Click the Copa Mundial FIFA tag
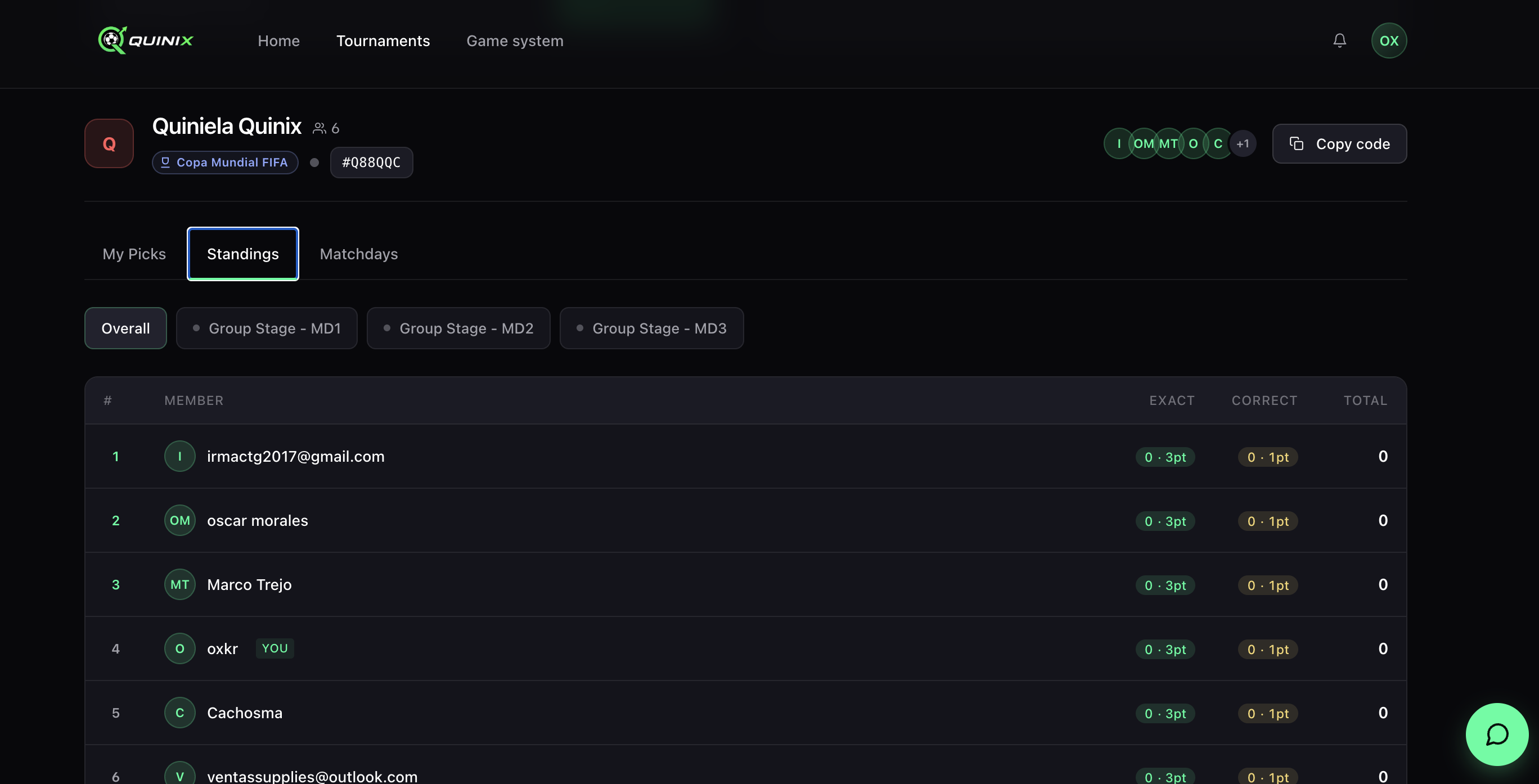 click(x=224, y=163)
